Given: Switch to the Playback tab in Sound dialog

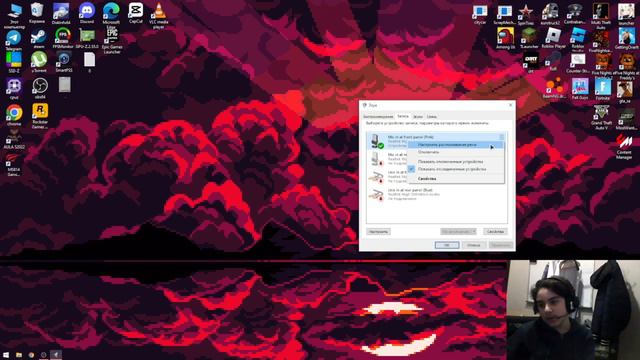Looking at the screenshot, I should pos(378,117).
